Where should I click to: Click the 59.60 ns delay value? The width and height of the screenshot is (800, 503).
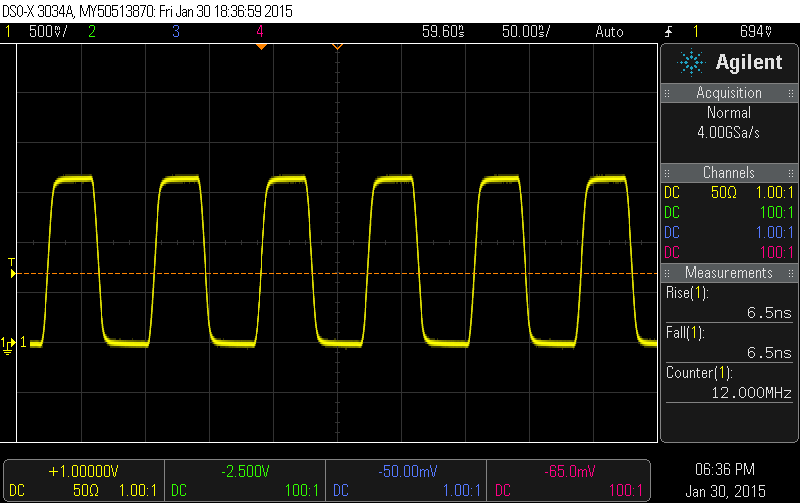click(443, 32)
